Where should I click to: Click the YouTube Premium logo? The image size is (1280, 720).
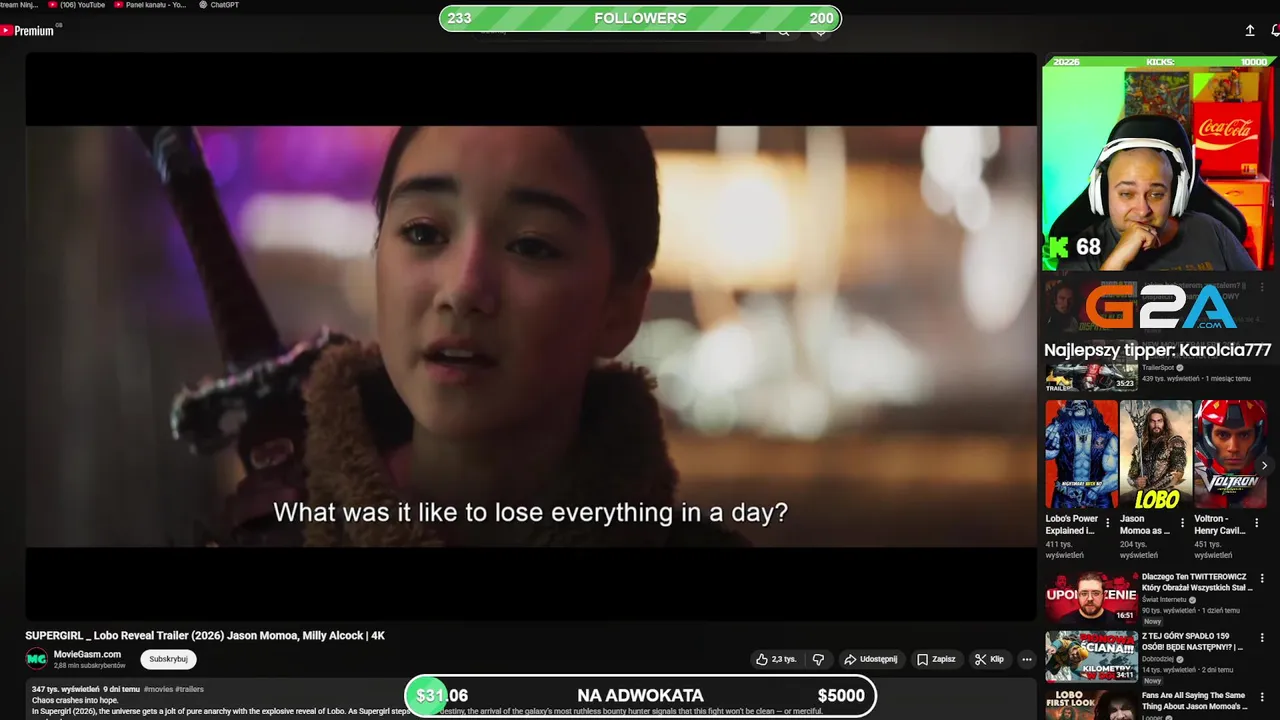[x=30, y=31]
